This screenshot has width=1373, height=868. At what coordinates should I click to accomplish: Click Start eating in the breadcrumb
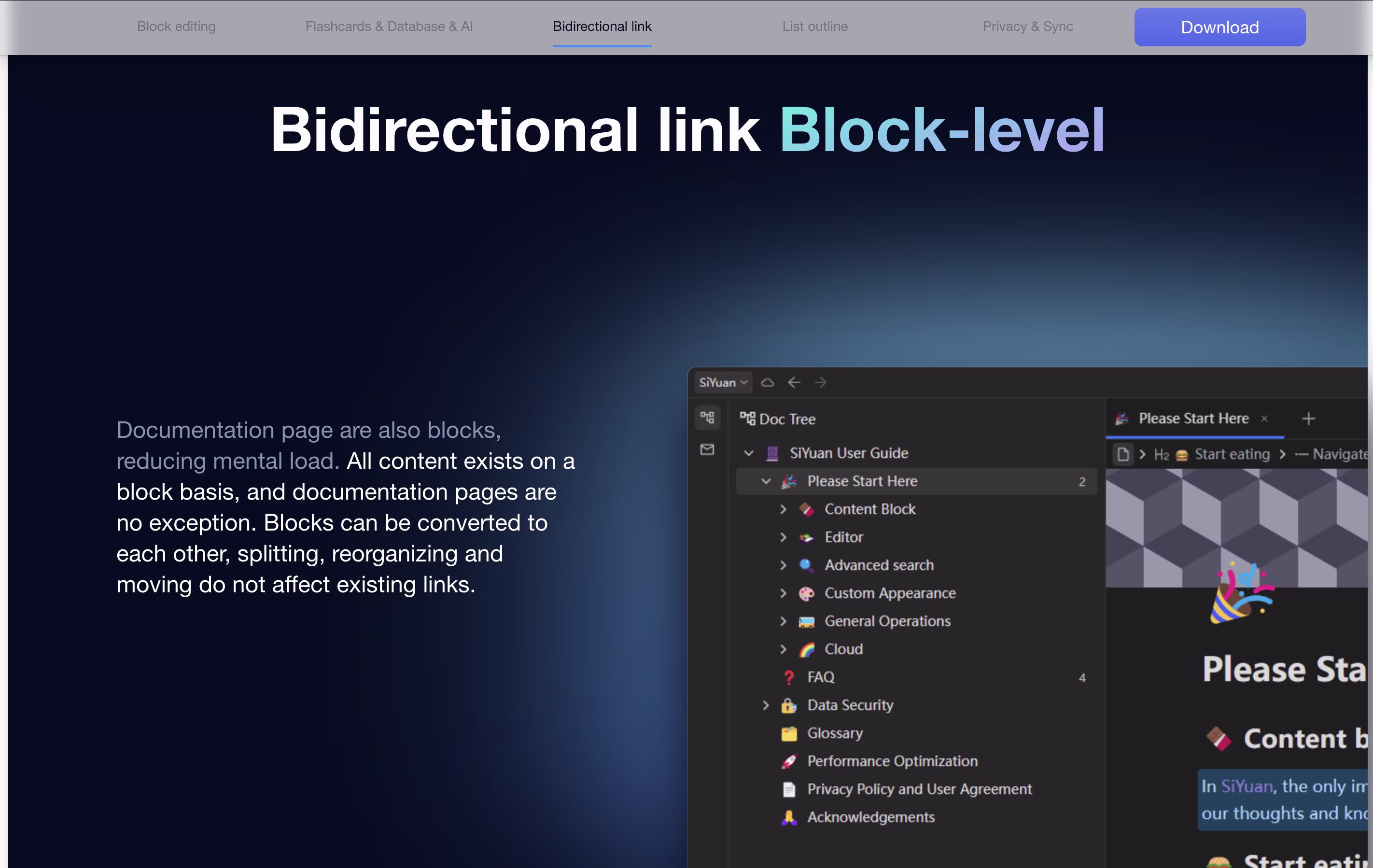tap(1231, 455)
